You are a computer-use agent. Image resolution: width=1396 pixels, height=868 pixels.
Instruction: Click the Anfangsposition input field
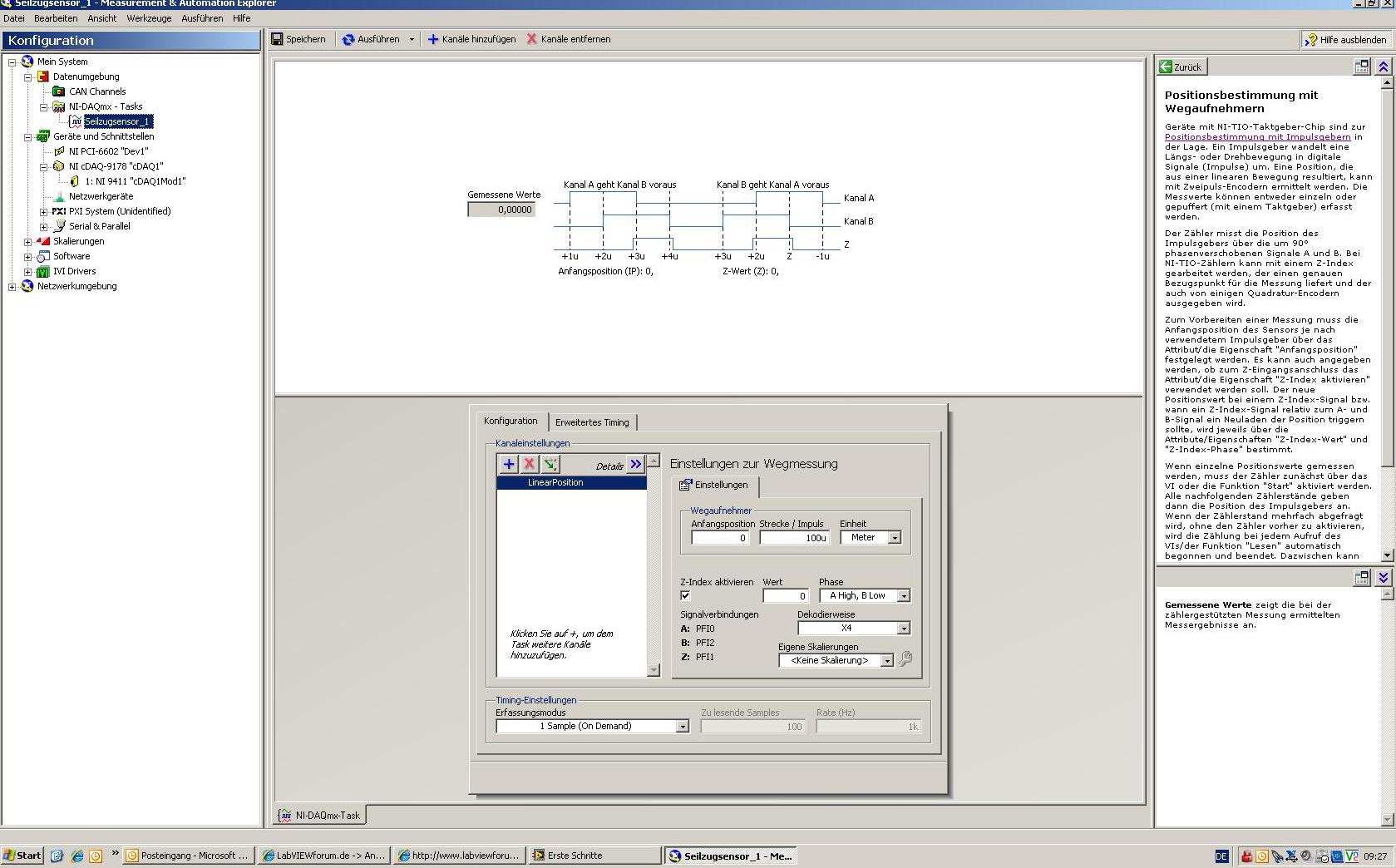pyautogui.click(x=720, y=538)
